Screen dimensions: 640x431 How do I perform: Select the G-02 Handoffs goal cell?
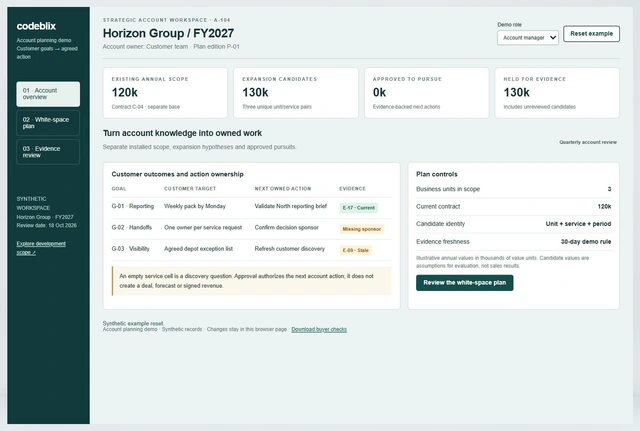(131, 227)
